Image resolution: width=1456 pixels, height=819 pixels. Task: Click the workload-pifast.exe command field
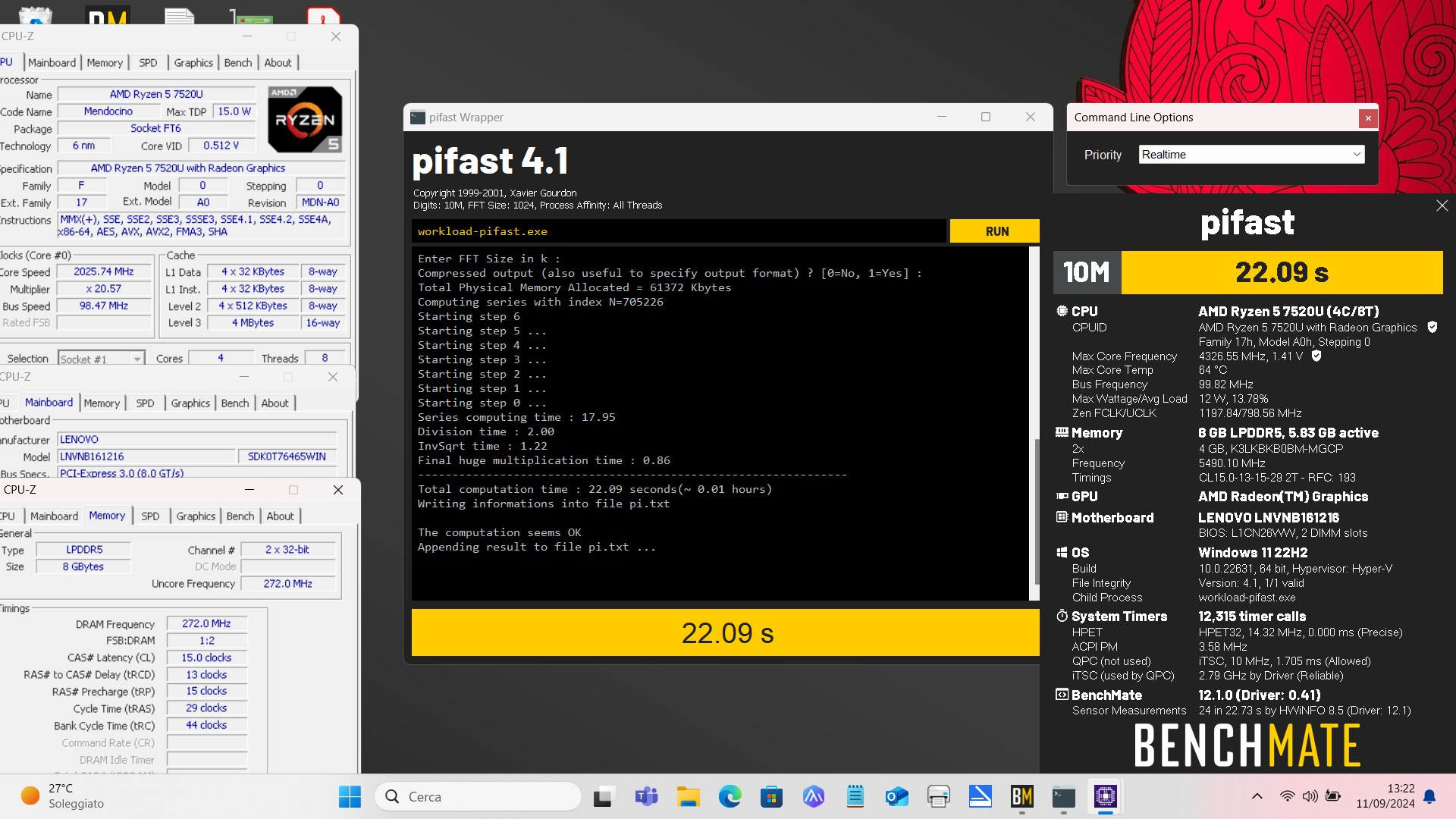pos(679,231)
